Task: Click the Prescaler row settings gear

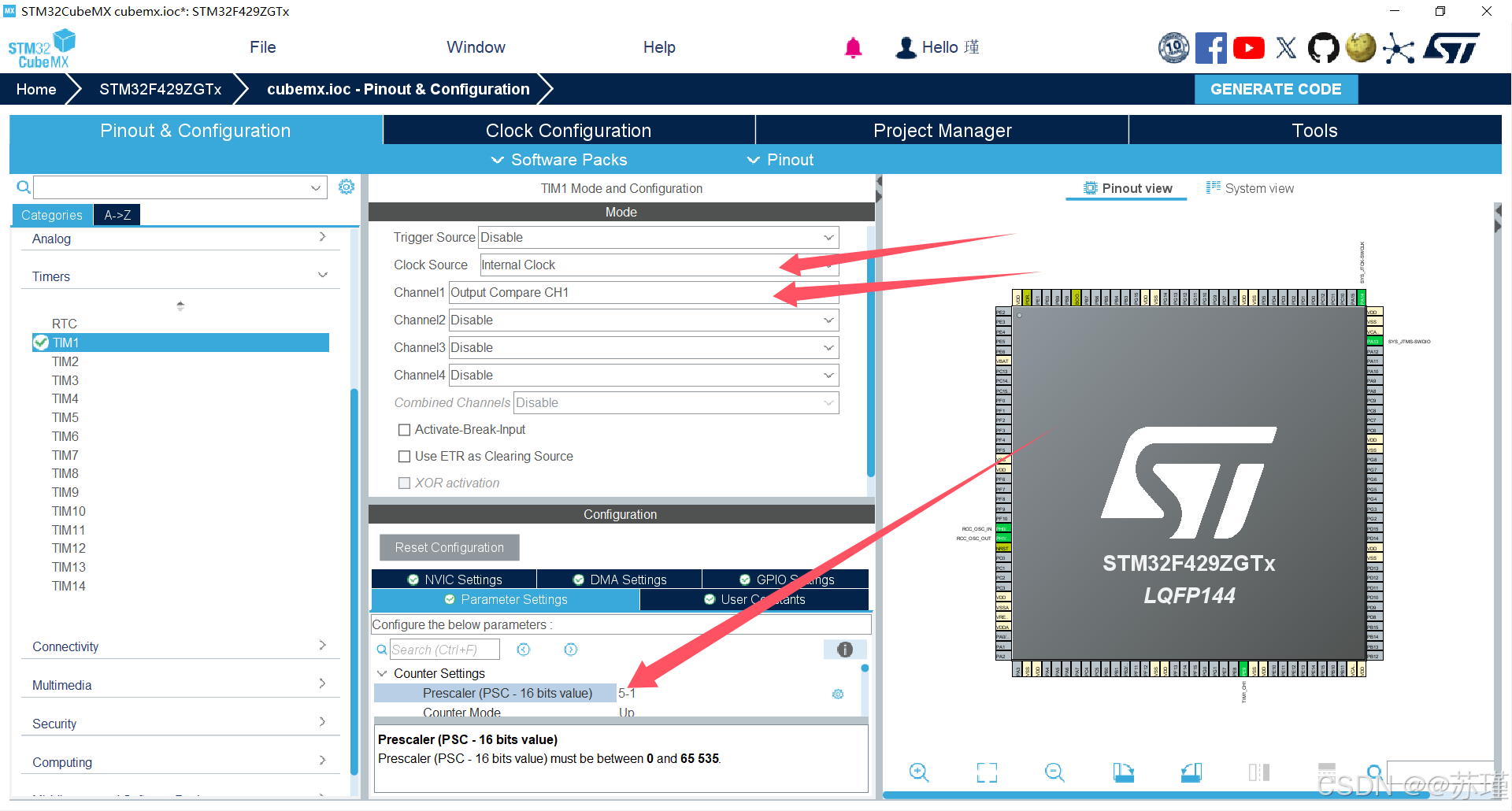Action: point(838,694)
